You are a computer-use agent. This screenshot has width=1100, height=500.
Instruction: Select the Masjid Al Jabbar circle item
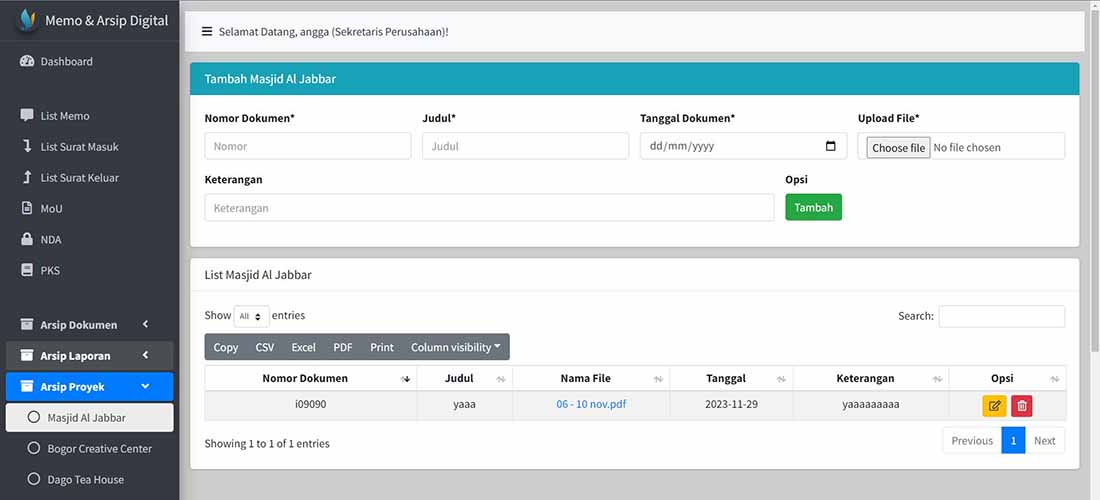point(90,417)
